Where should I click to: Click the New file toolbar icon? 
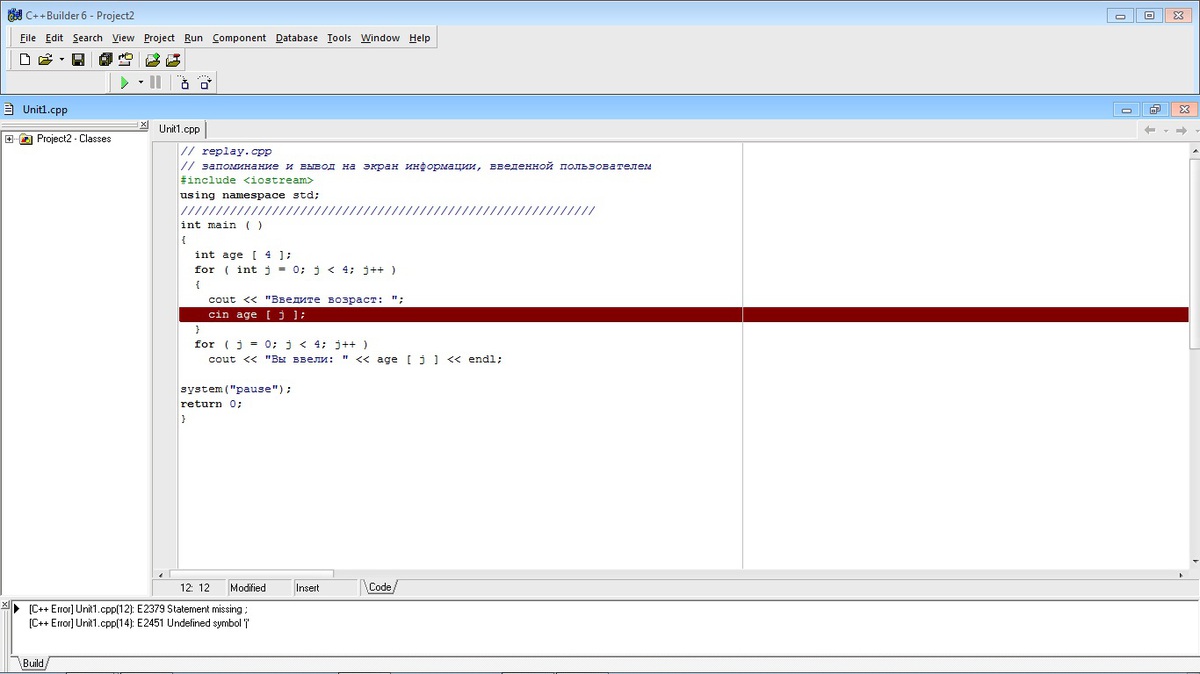(26, 60)
